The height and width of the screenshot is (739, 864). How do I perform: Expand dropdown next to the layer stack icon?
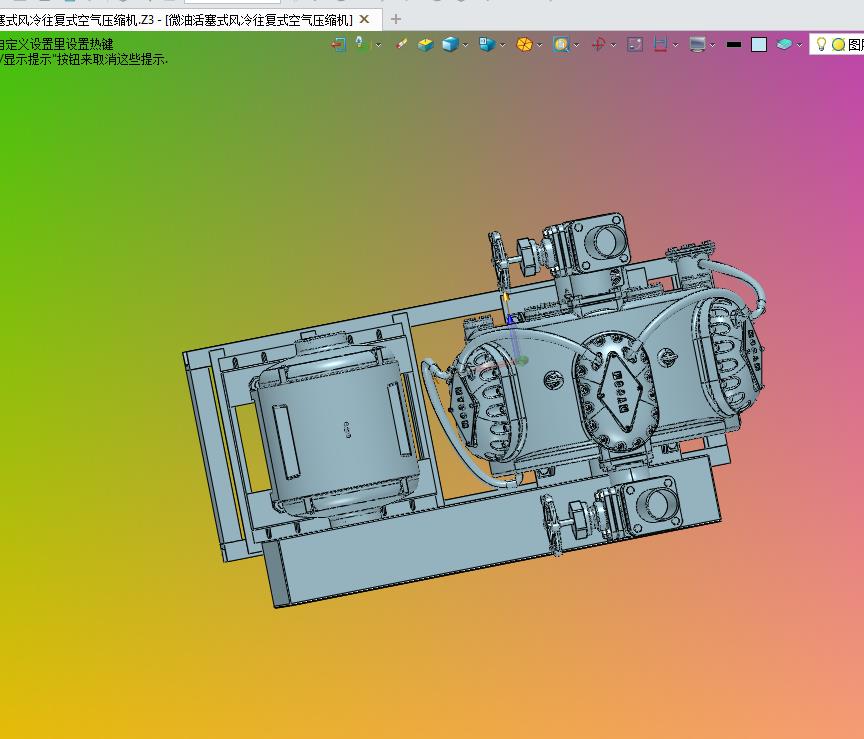800,45
